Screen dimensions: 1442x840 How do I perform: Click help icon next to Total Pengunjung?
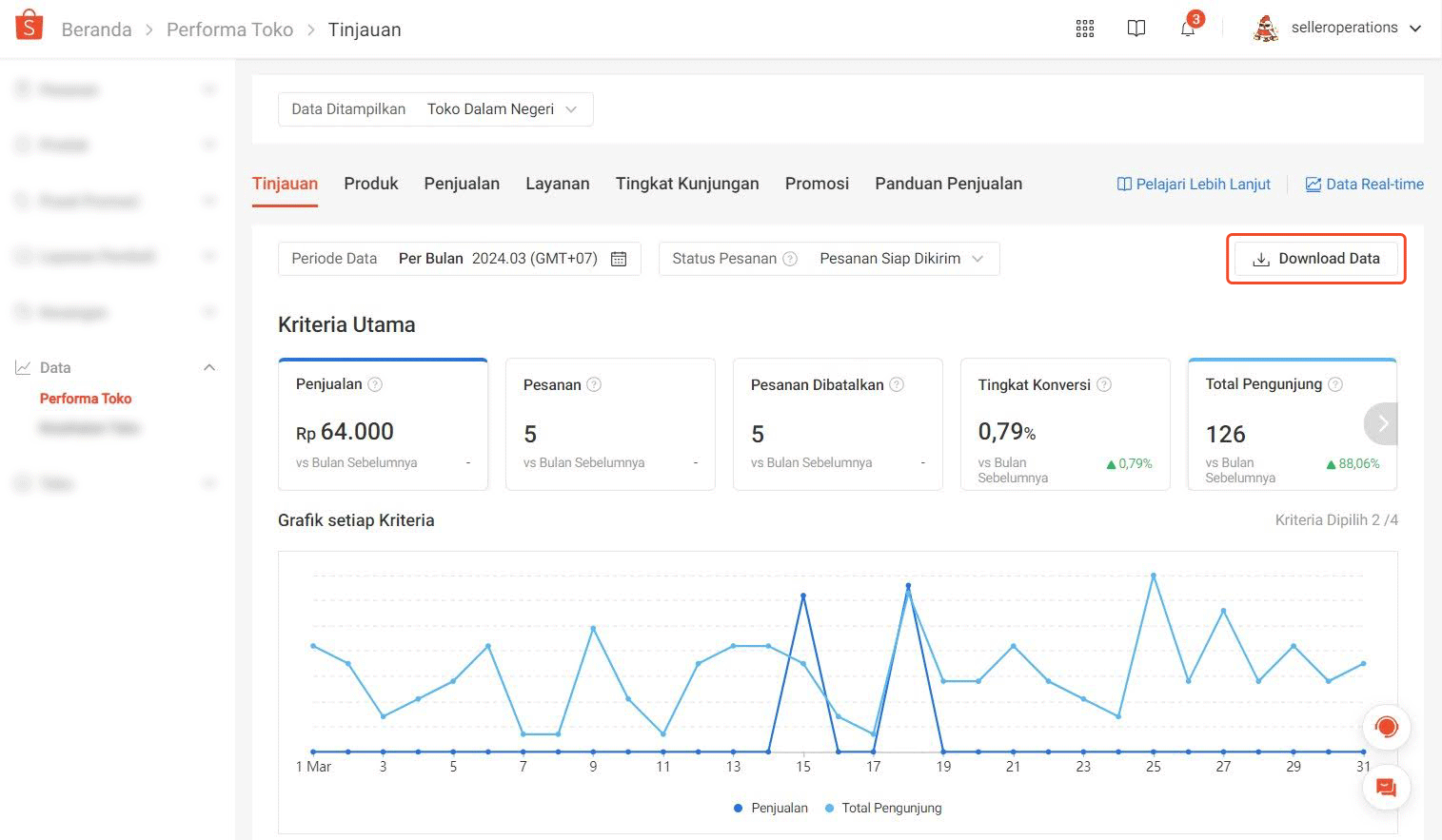[x=1335, y=384]
